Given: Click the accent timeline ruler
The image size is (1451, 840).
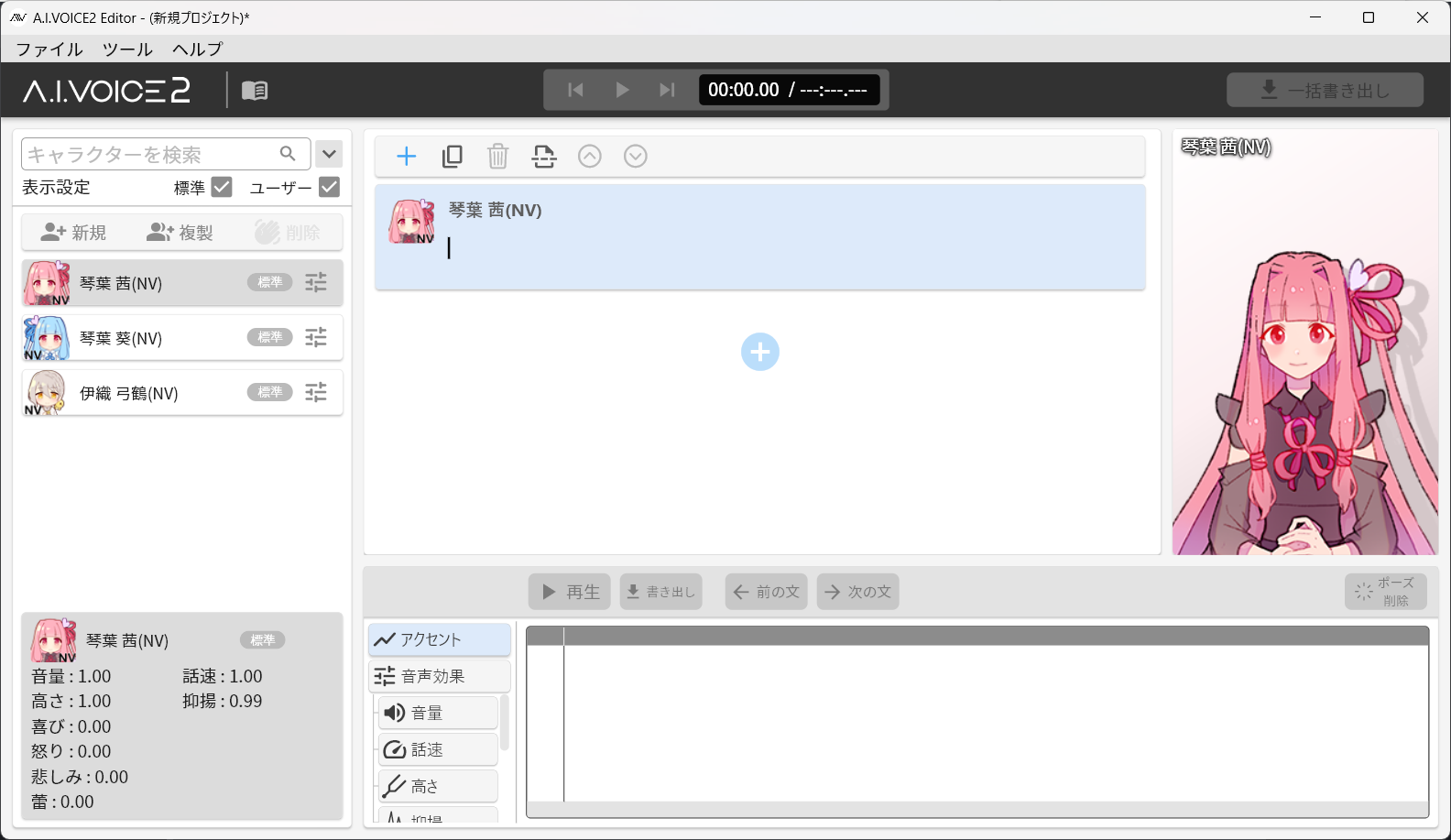Looking at the screenshot, I should [x=977, y=636].
